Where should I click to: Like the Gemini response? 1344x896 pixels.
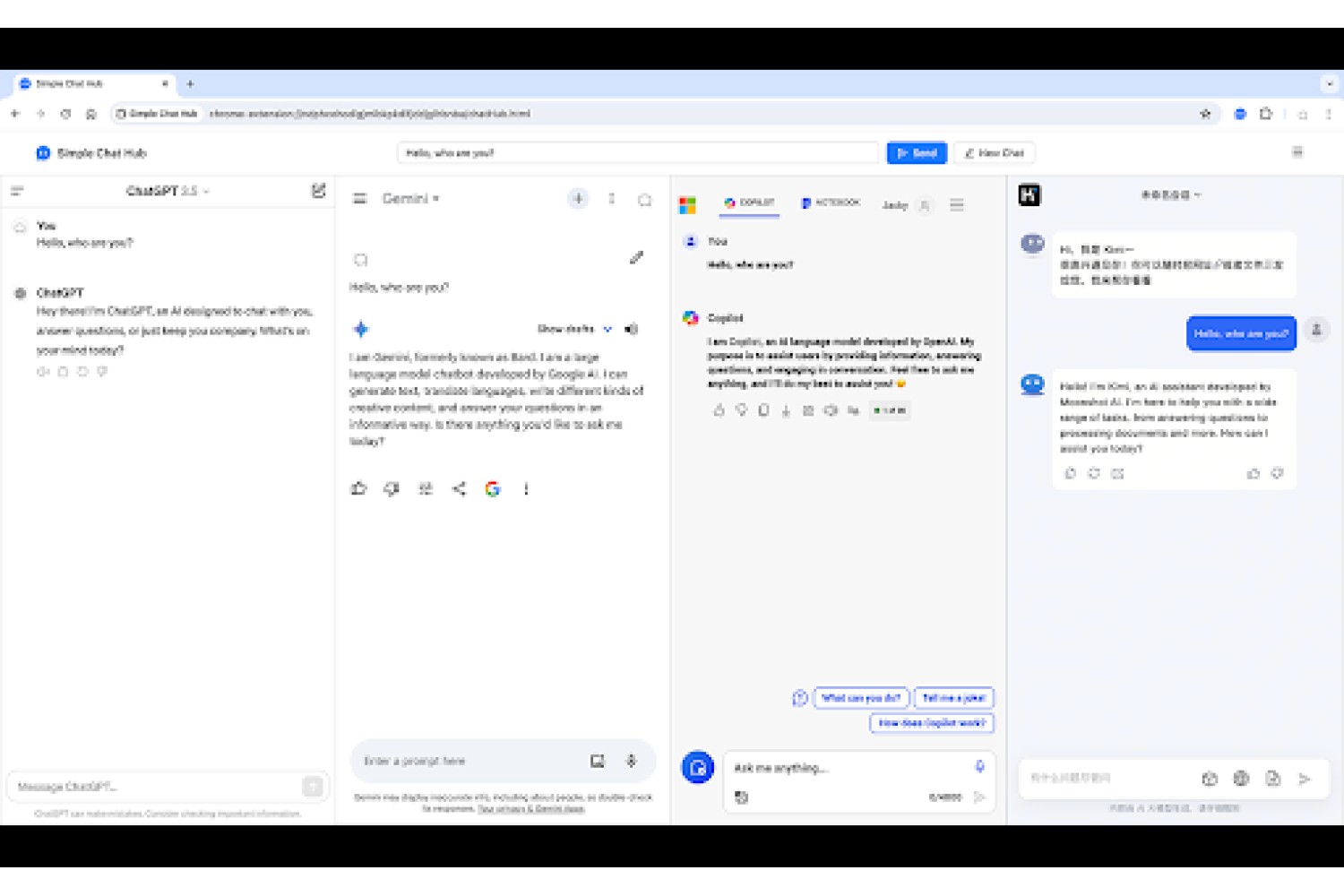tap(359, 488)
